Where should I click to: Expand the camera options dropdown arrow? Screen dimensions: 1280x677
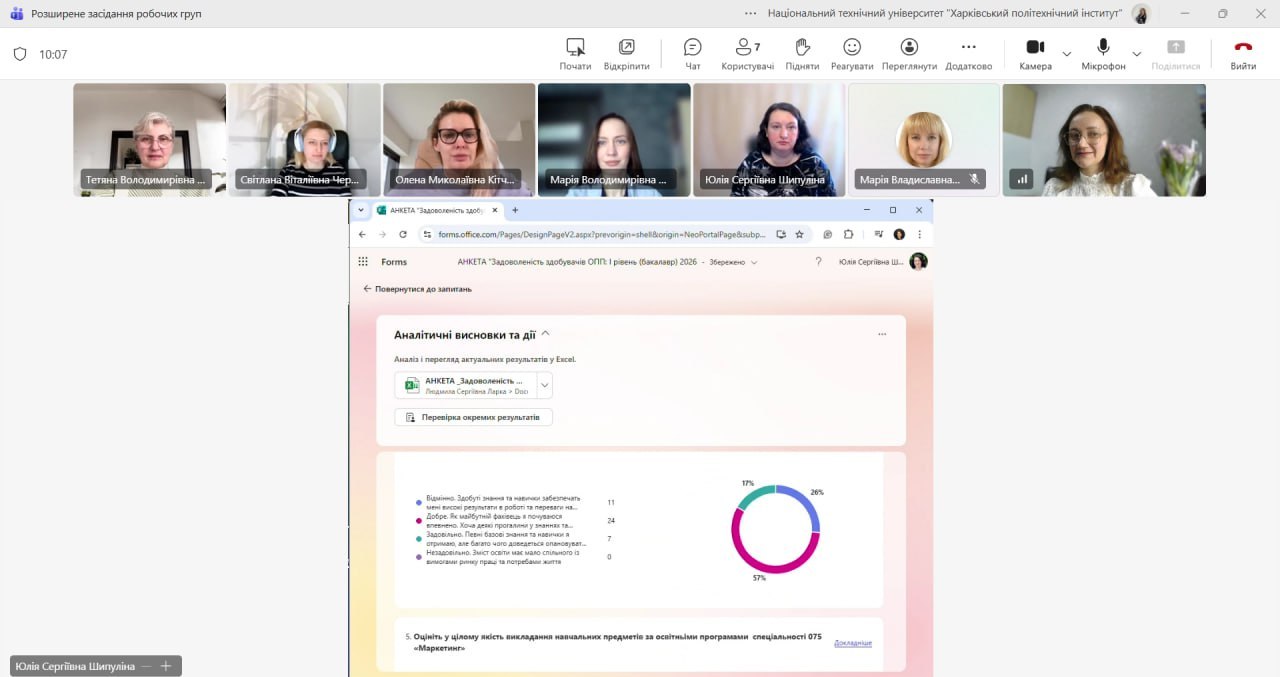pos(1066,54)
